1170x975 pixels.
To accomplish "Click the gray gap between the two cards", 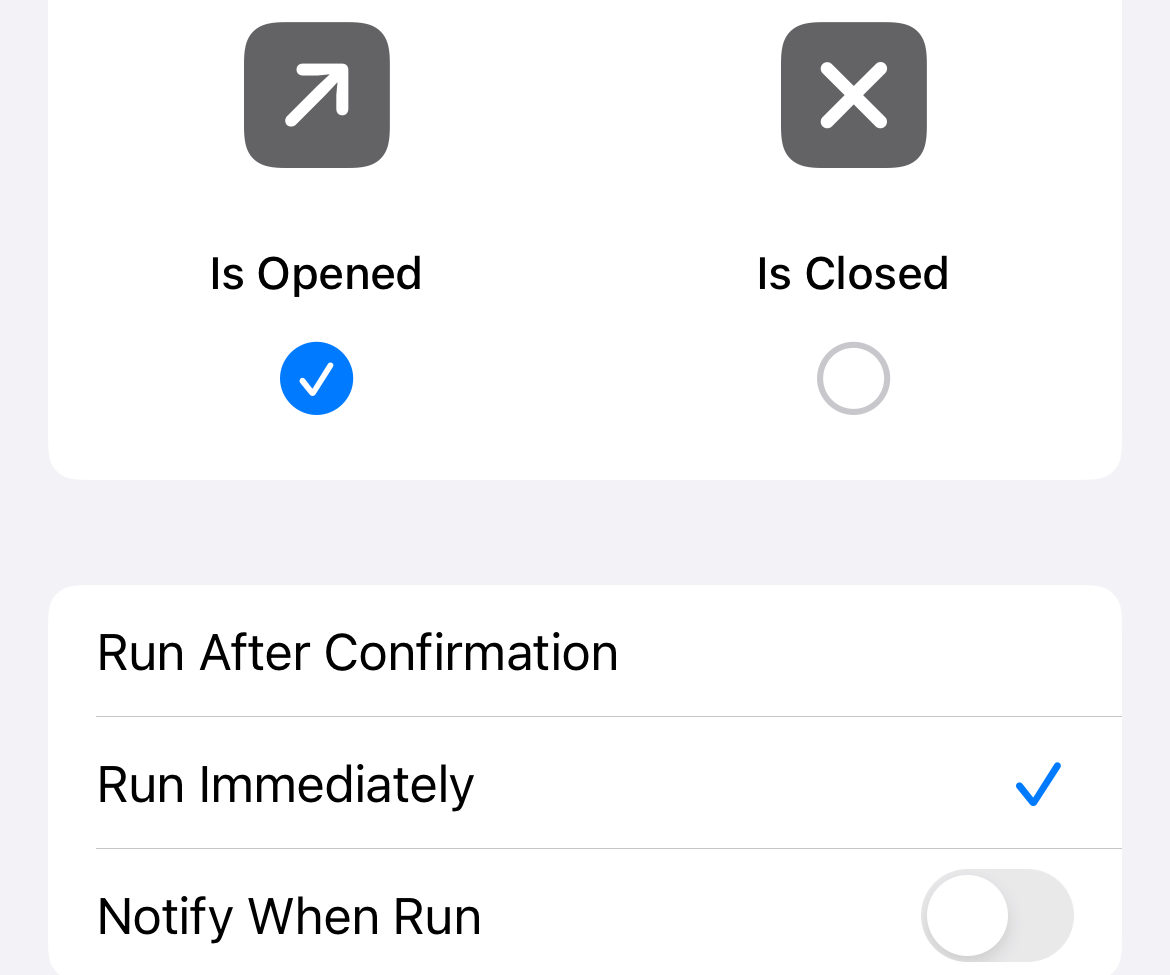I will (585, 532).
